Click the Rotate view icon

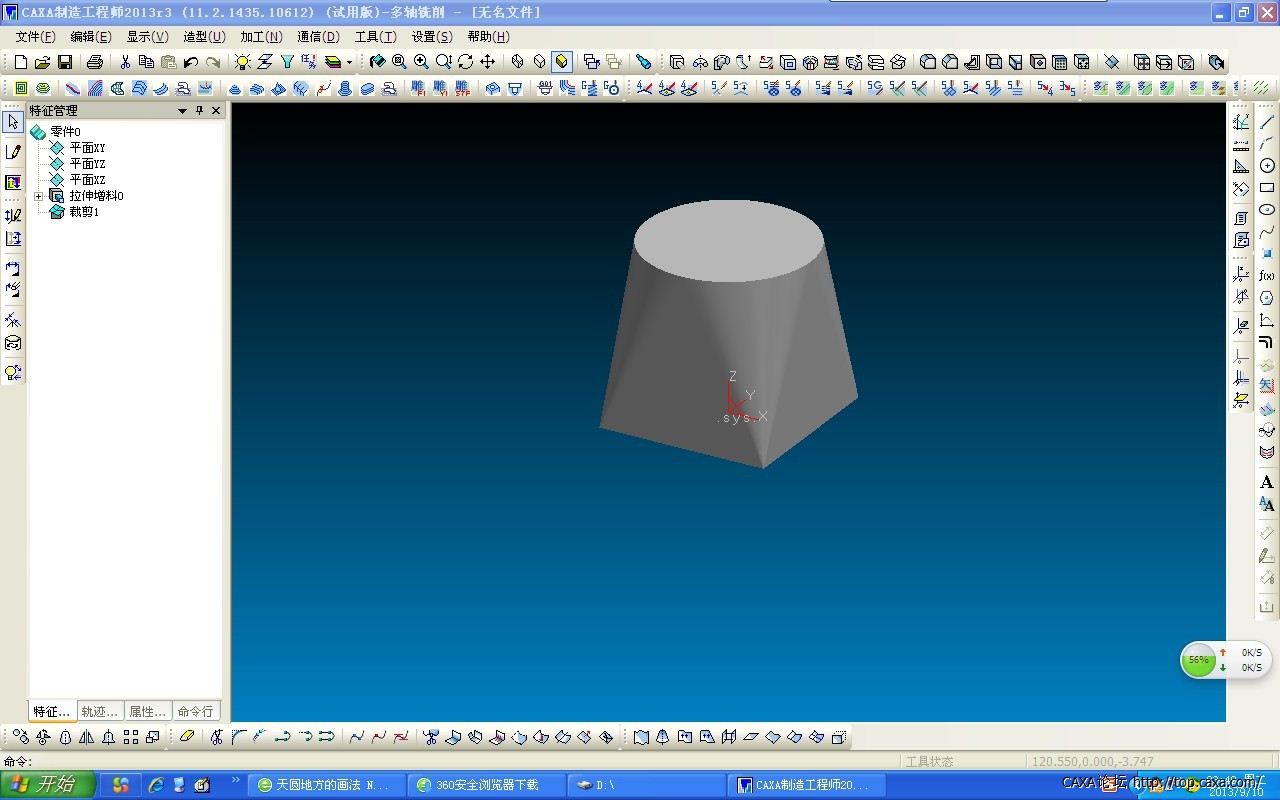point(466,62)
